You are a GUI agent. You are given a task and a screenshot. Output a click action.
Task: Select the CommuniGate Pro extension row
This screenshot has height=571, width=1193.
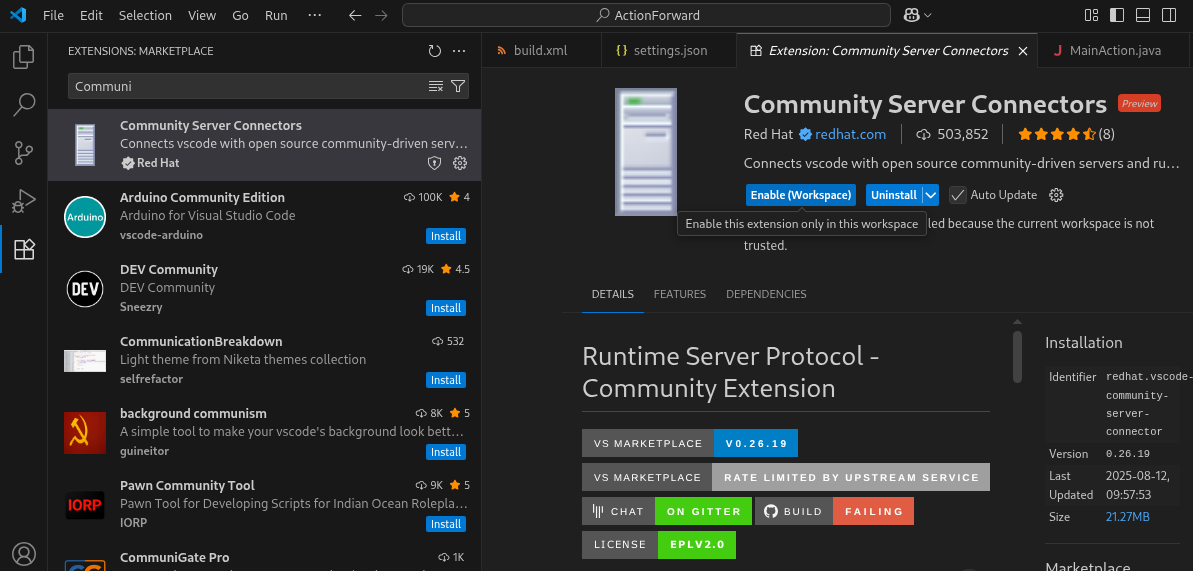click(x=264, y=558)
